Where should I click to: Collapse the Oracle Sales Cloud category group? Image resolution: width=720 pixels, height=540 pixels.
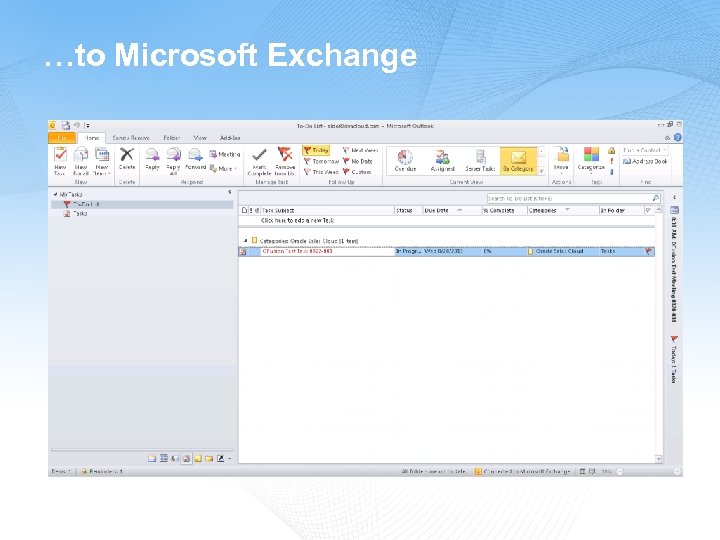click(x=246, y=241)
